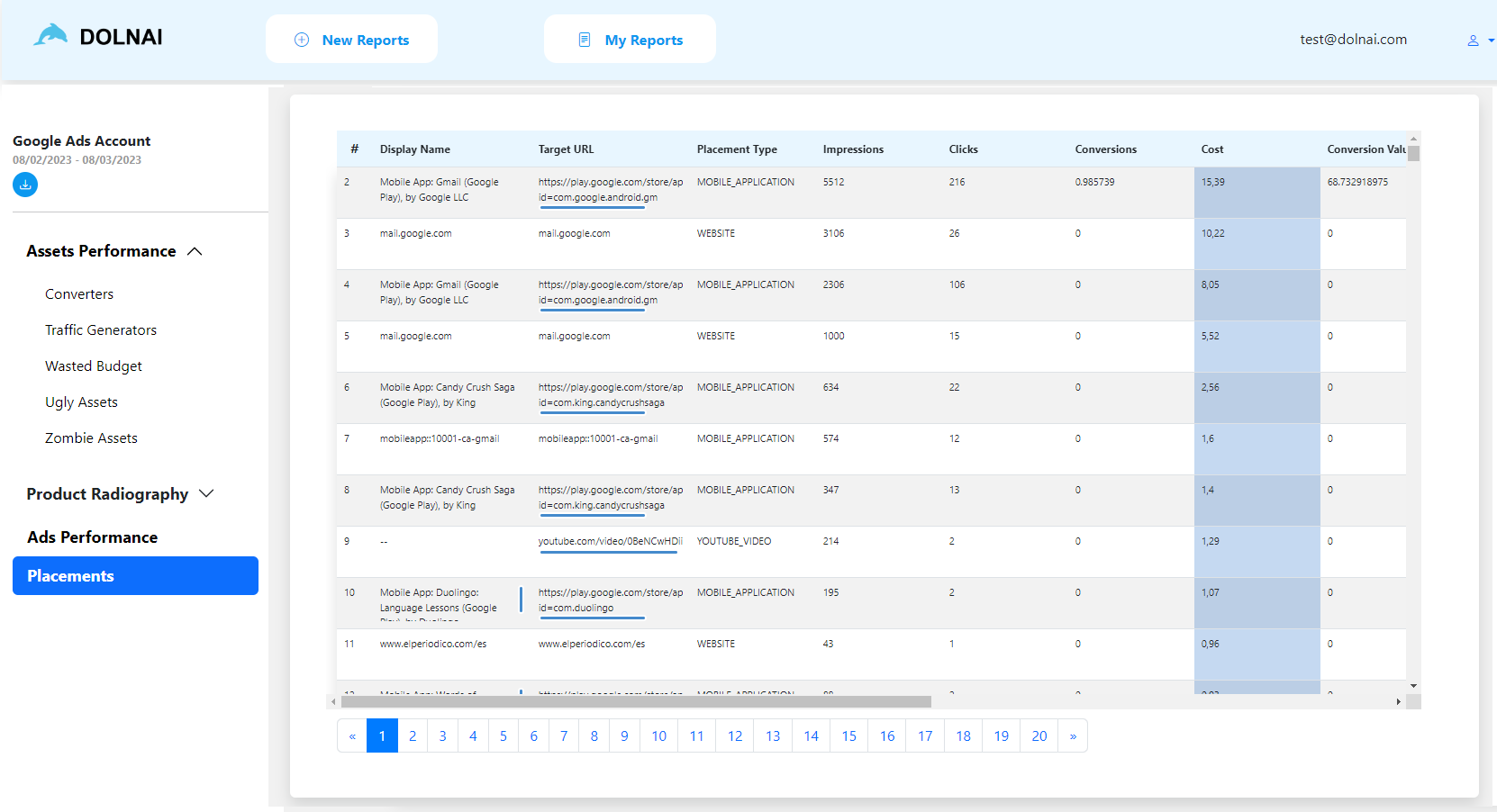This screenshot has width=1497, height=812.
Task: Click table scroll right arrow
Action: [1398, 701]
